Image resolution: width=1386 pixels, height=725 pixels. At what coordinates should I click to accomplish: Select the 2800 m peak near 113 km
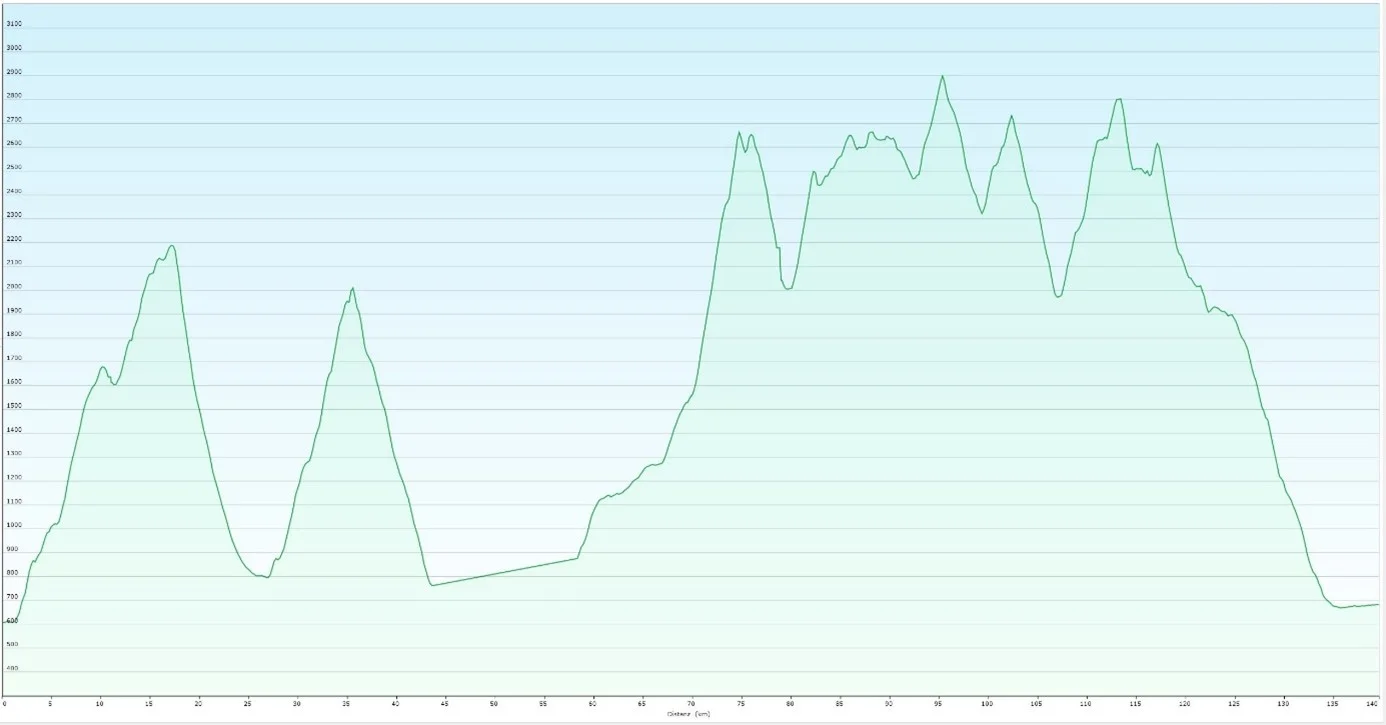pos(1119,99)
